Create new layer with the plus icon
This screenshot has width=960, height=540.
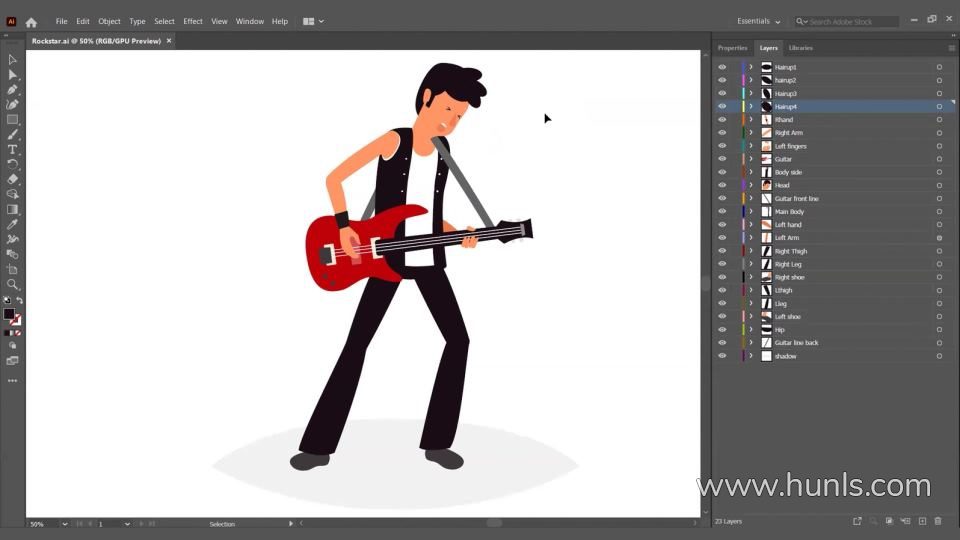922,521
